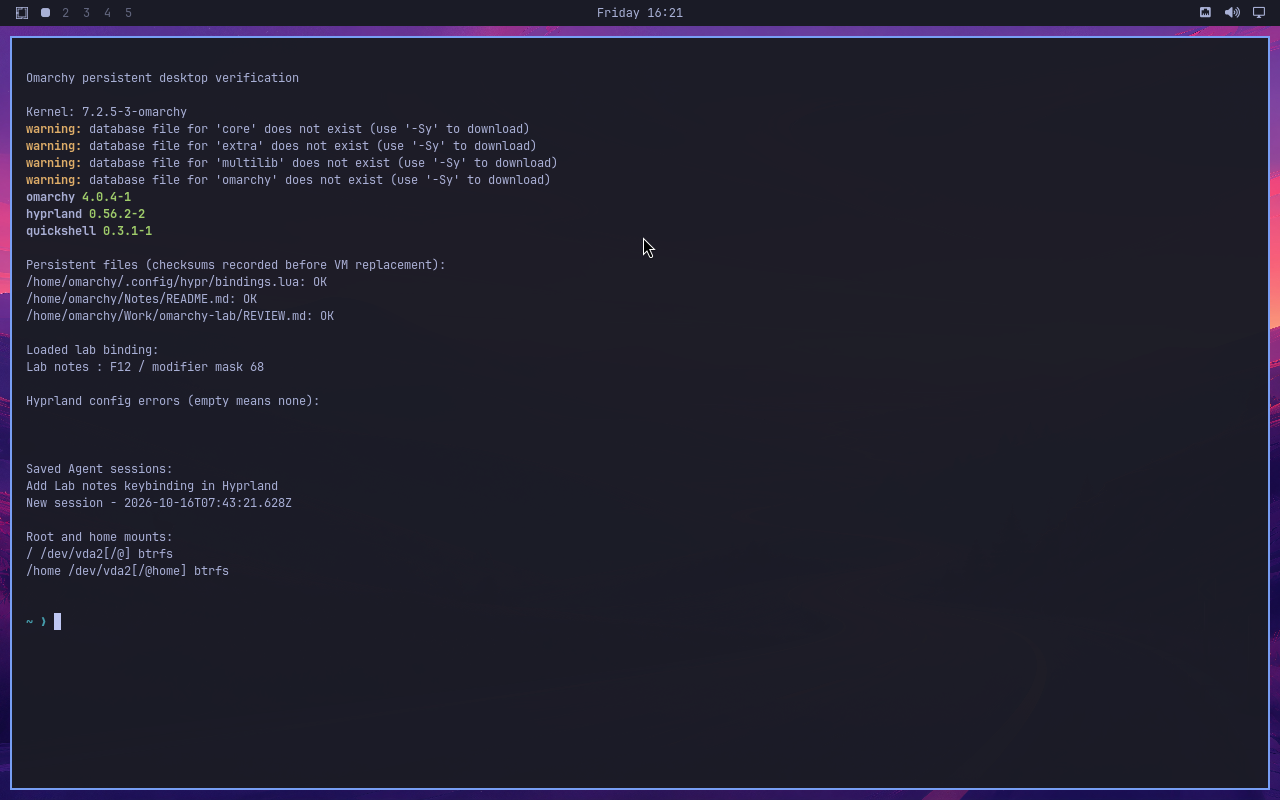Click the 'Omarchy persistent desktop verification' heading

coord(162,78)
